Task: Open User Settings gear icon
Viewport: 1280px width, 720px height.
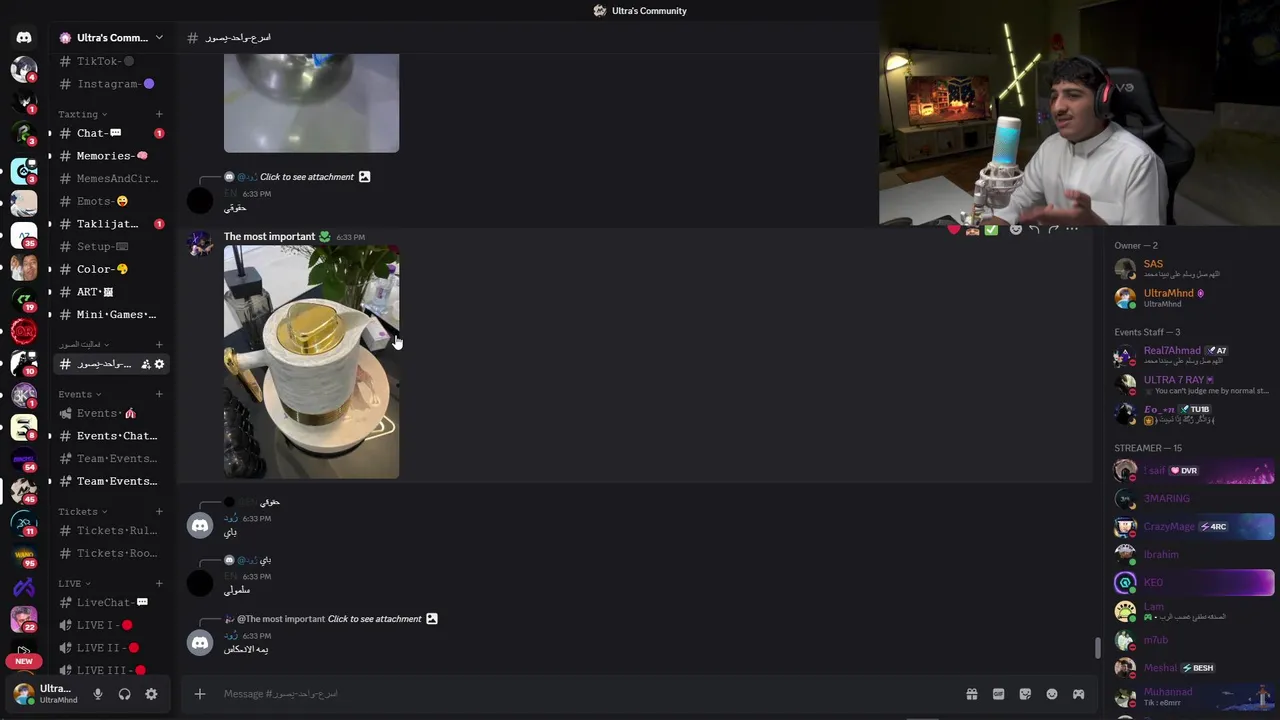Action: click(151, 694)
